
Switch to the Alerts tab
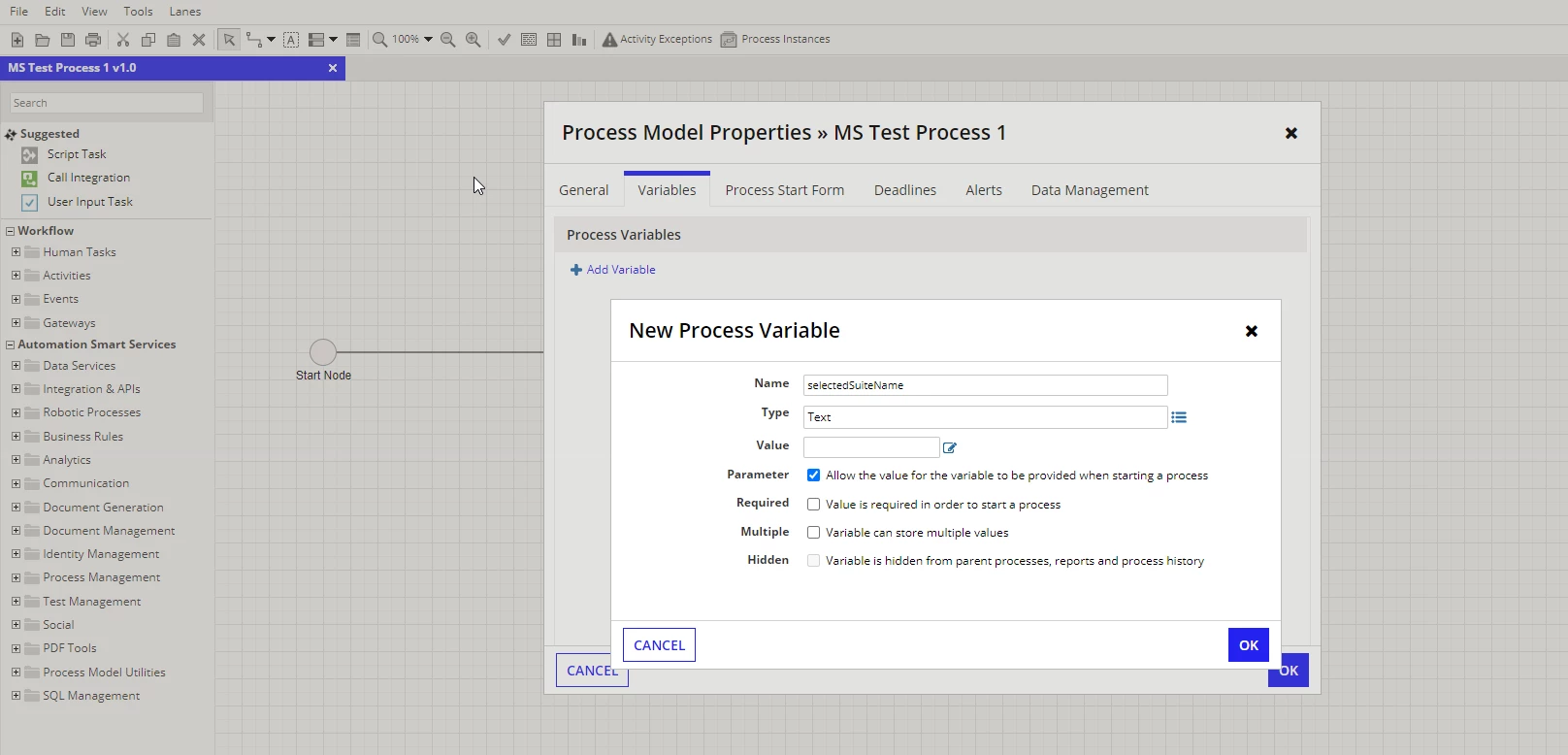(984, 190)
